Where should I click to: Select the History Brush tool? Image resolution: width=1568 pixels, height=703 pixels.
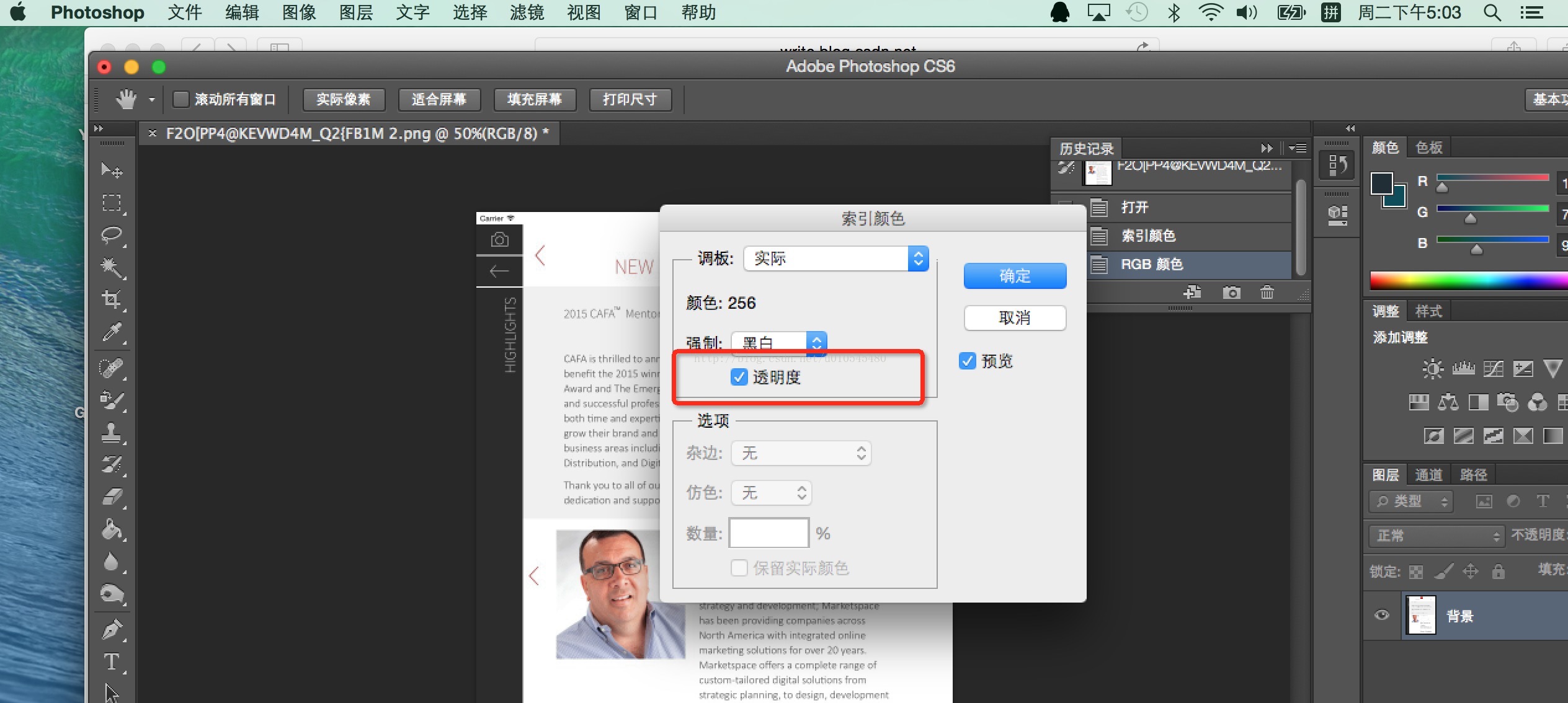(x=112, y=464)
